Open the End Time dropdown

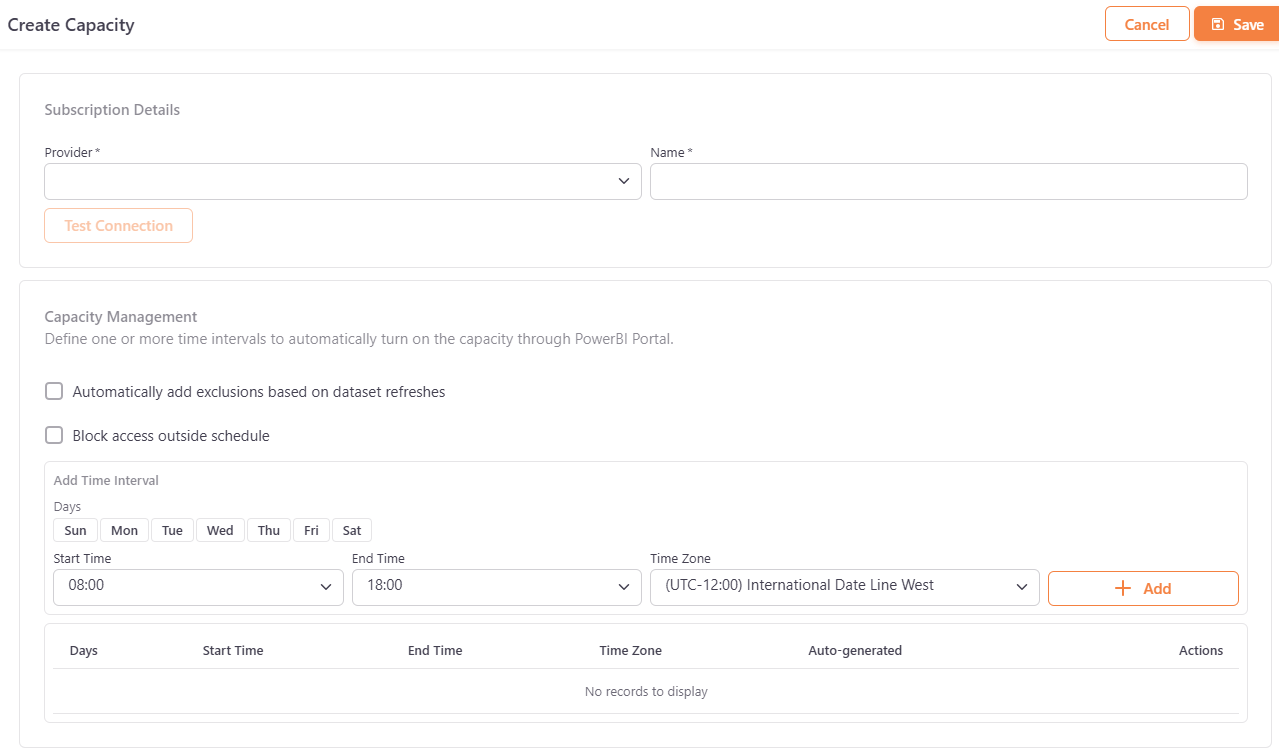[x=496, y=586]
